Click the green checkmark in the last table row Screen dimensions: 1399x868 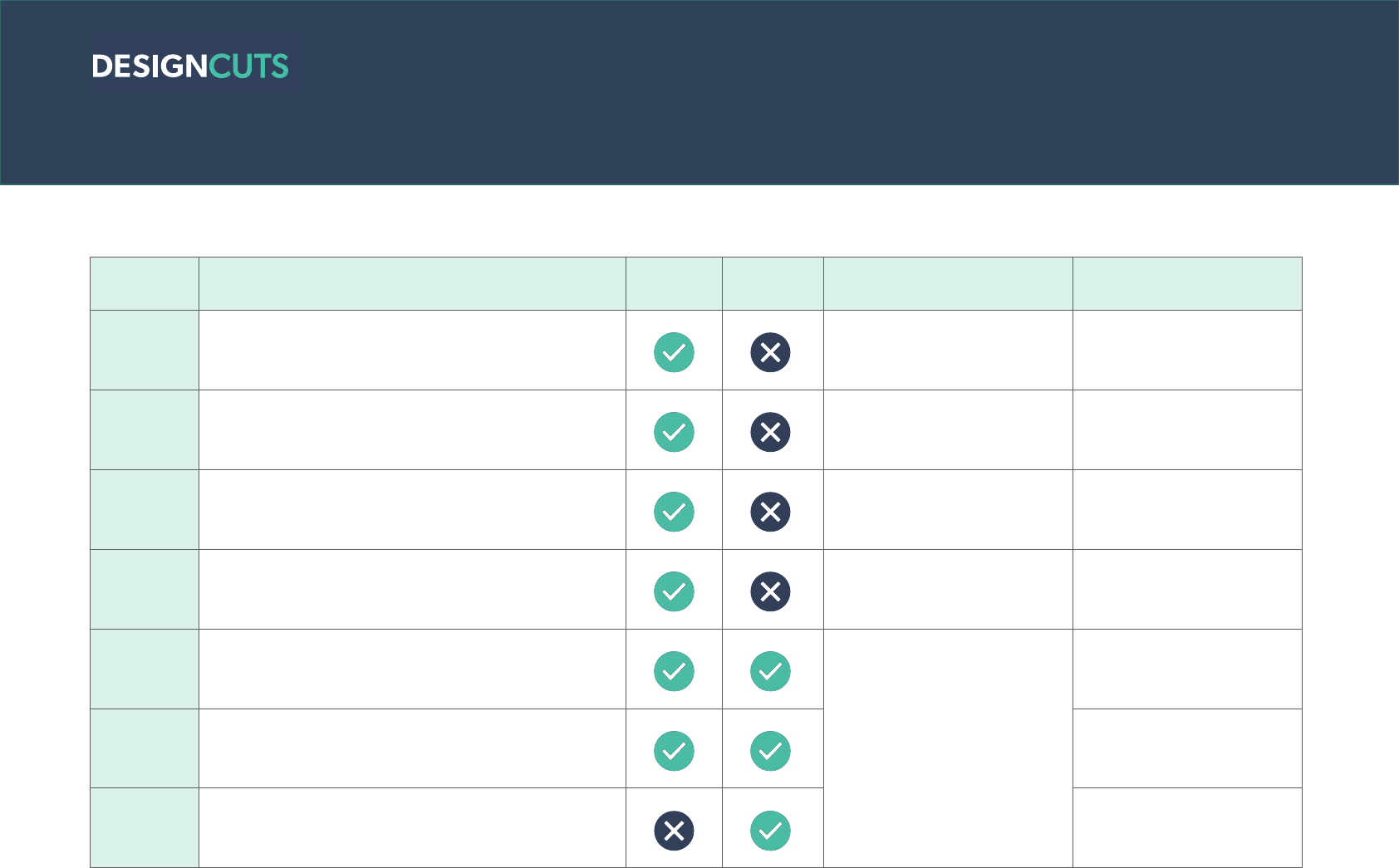pyautogui.click(x=770, y=831)
